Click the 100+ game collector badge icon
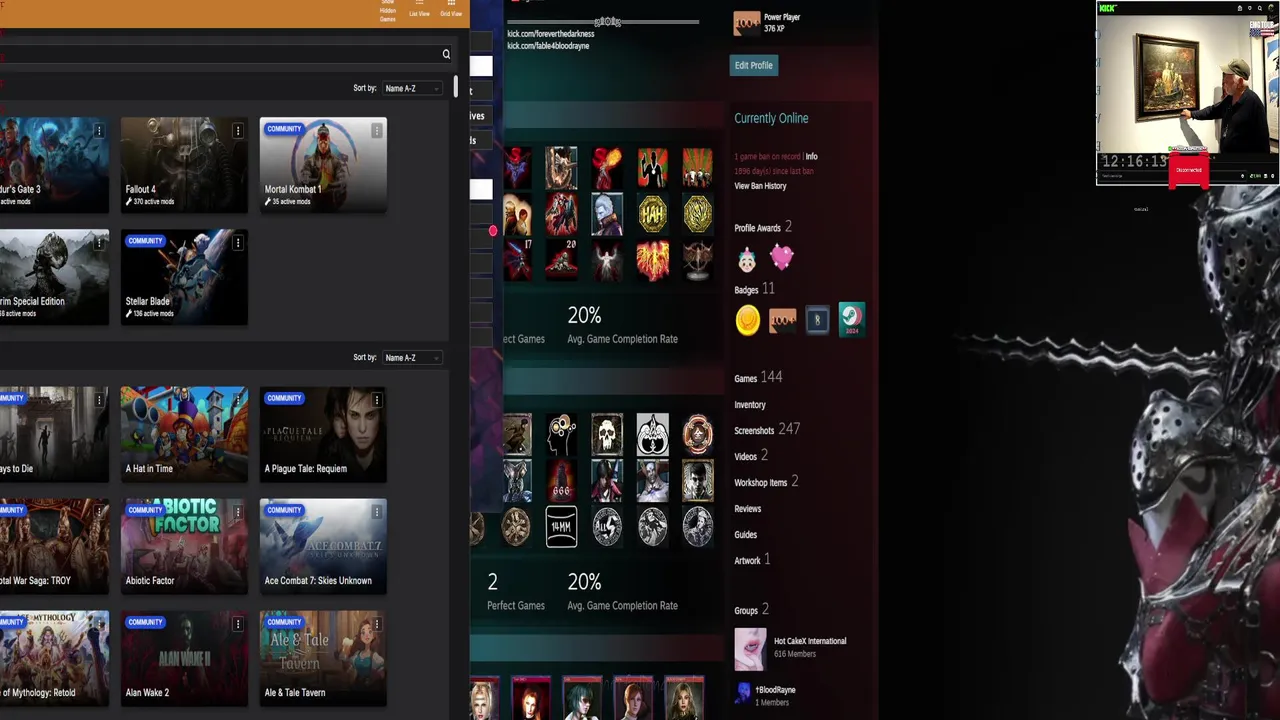The height and width of the screenshot is (720, 1280). click(x=783, y=320)
